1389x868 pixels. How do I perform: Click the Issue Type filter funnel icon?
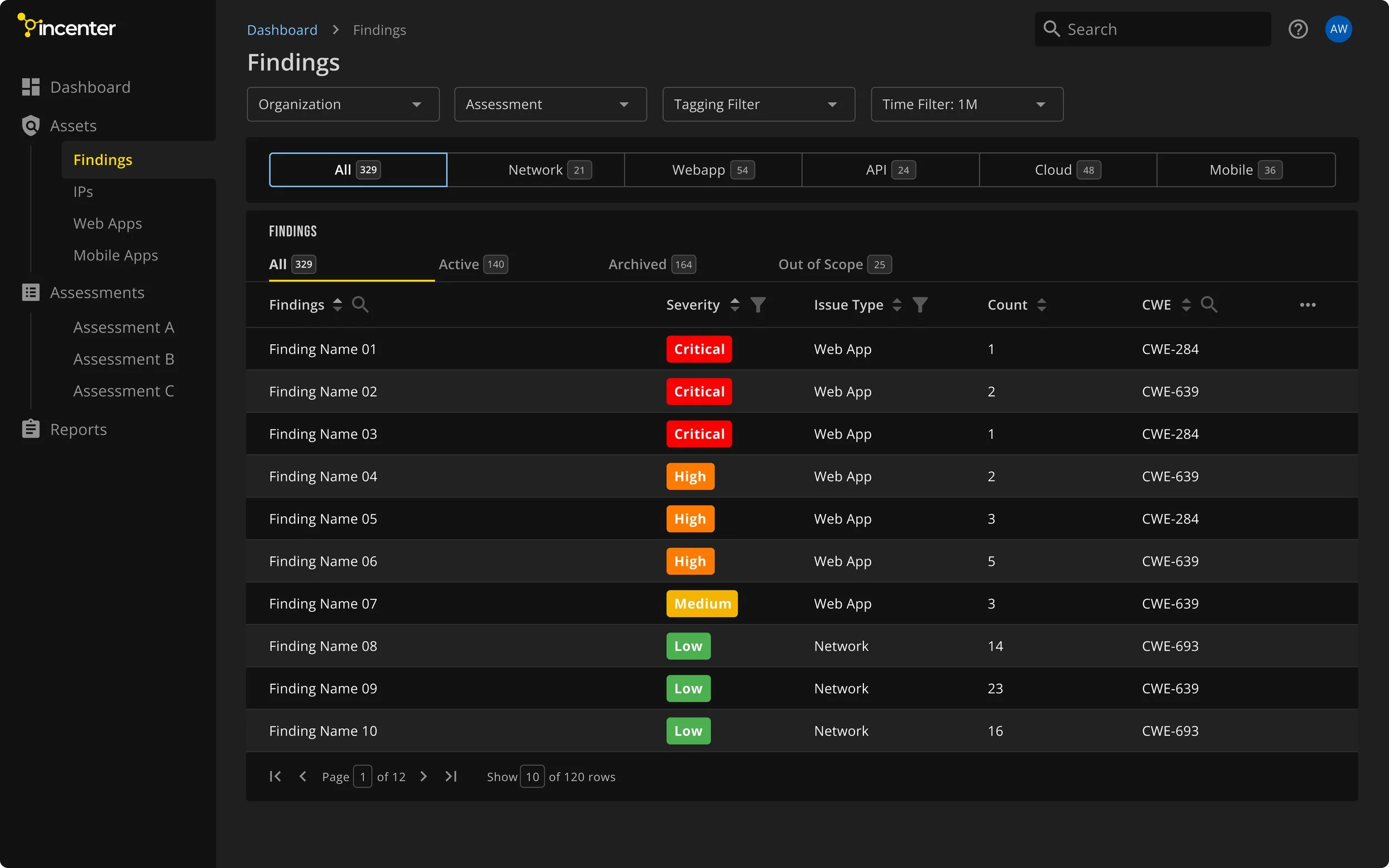tap(920, 305)
